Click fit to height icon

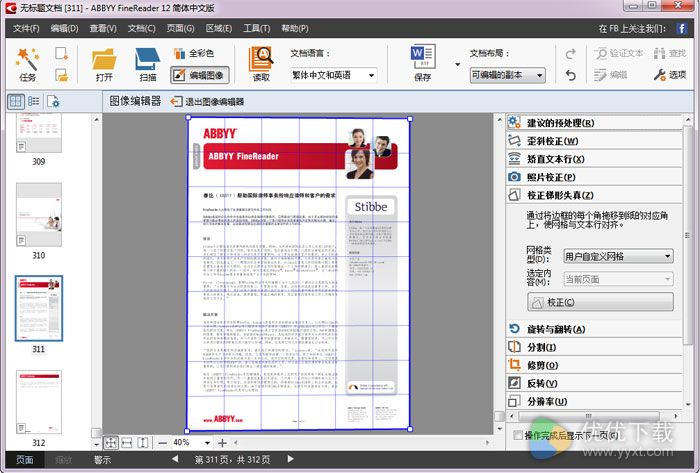[143, 443]
